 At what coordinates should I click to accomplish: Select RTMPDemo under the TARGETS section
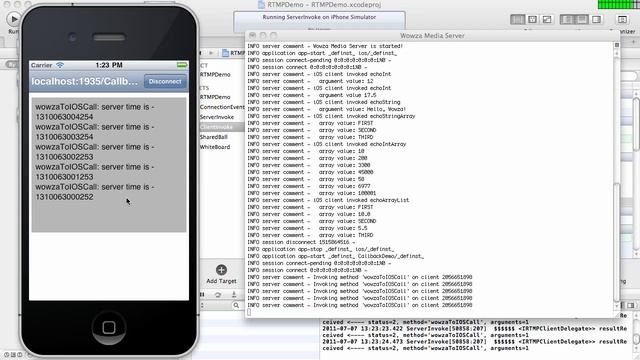215,97
